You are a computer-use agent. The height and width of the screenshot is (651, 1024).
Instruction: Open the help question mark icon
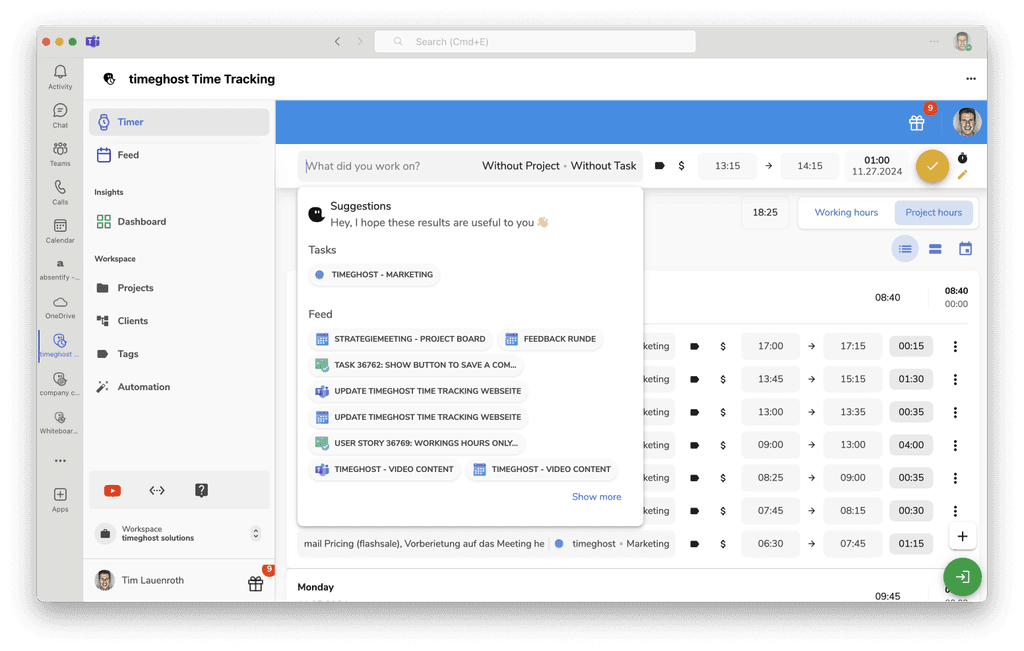pos(201,490)
